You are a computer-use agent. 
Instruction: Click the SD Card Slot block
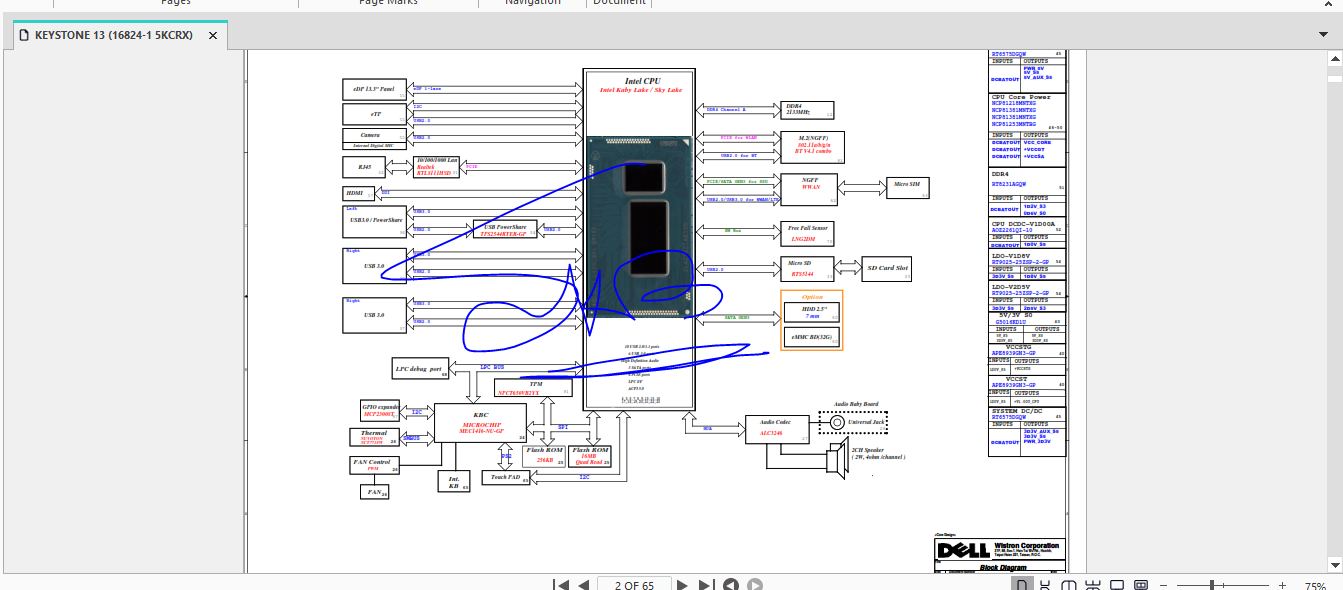886,268
